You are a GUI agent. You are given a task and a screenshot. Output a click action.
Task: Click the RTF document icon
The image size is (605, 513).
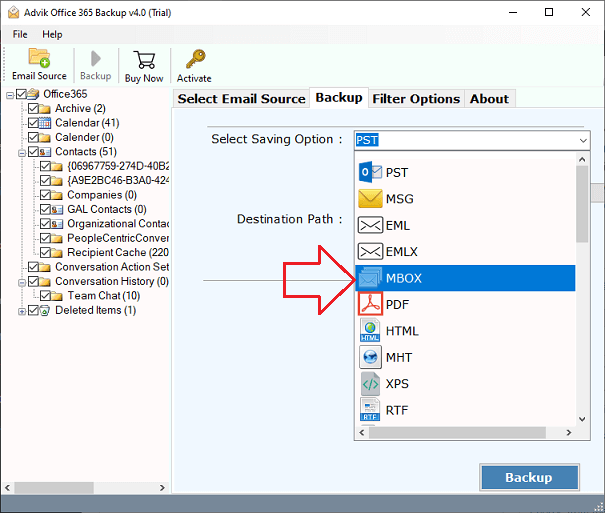[370, 410]
